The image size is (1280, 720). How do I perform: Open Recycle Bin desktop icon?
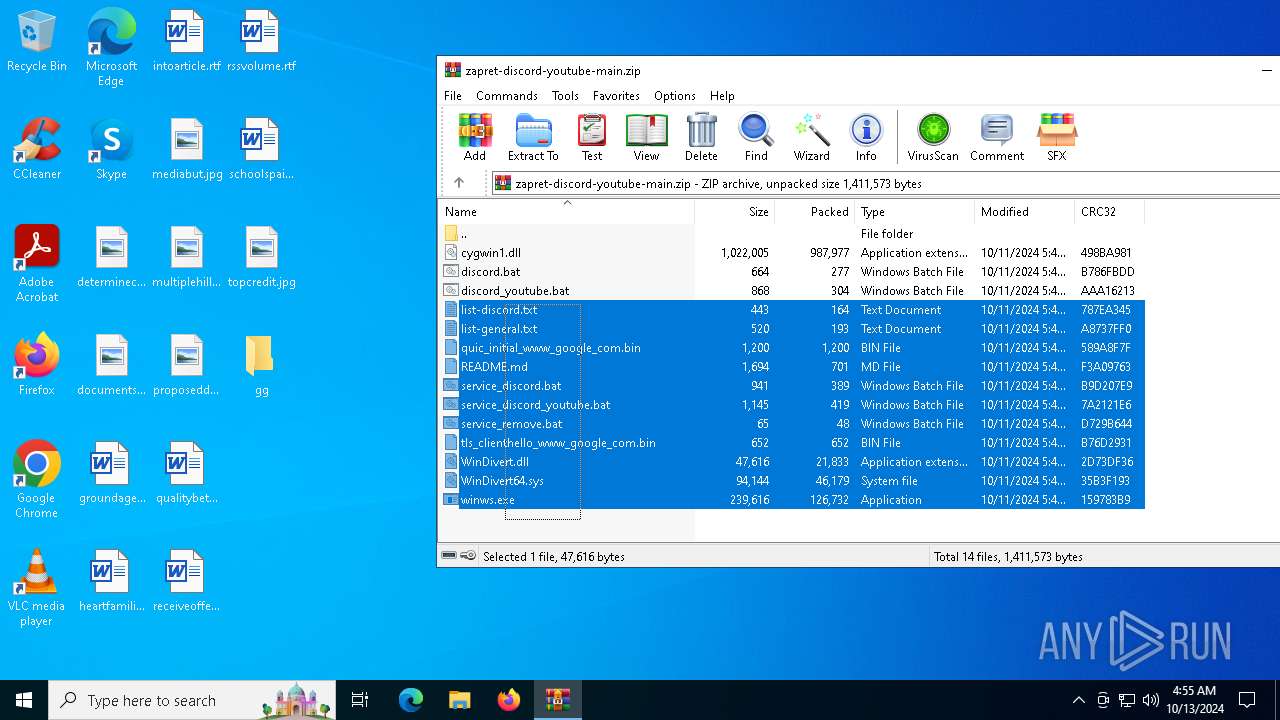(x=37, y=42)
